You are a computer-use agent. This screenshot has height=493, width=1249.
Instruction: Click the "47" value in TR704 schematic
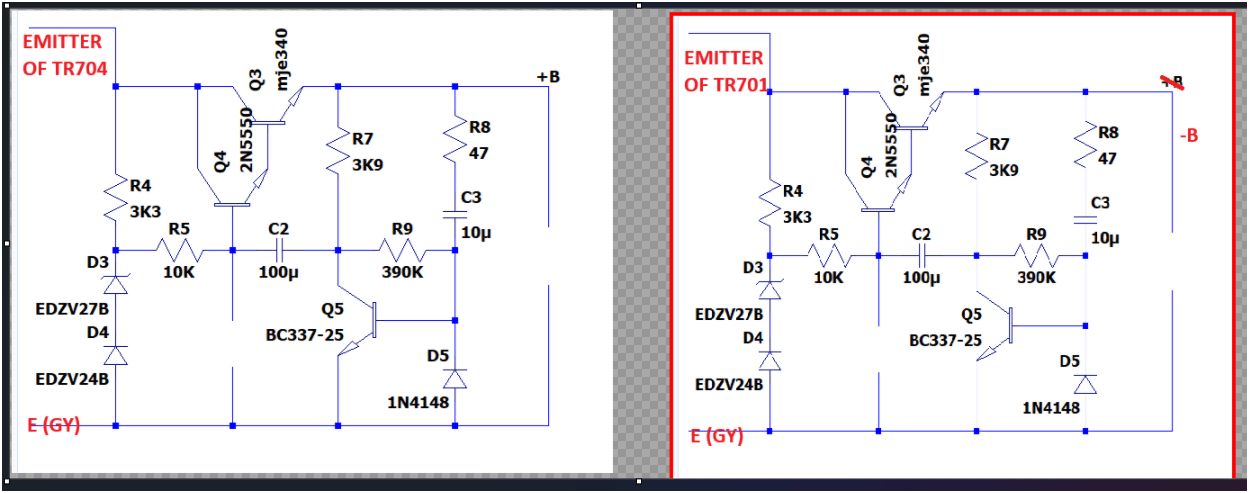478,154
